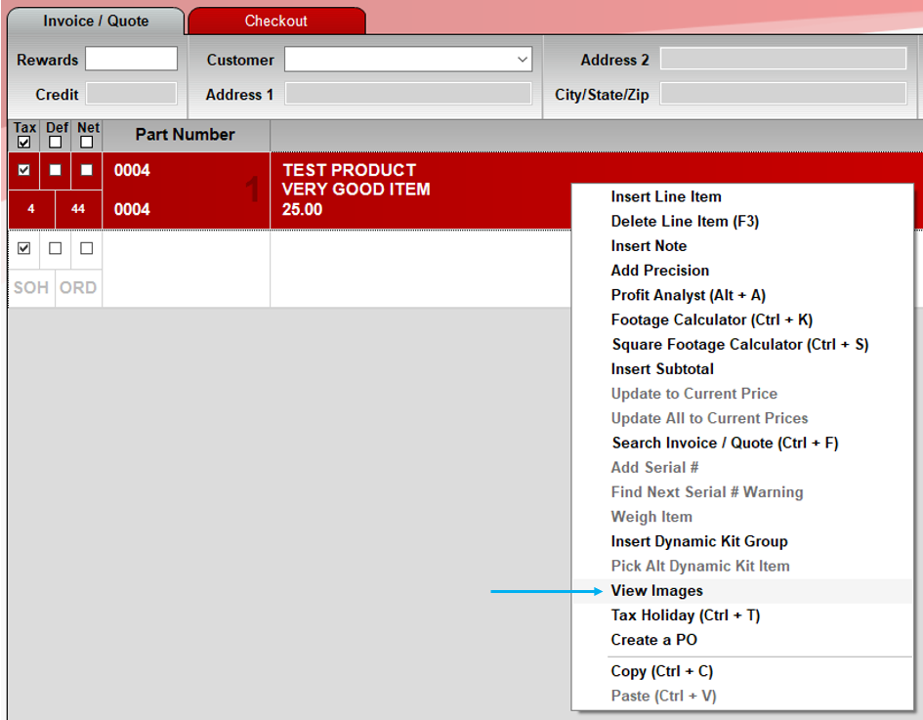Select Tax Holiday (Ctrl + T)
923x720 pixels.
pyautogui.click(x=685, y=615)
